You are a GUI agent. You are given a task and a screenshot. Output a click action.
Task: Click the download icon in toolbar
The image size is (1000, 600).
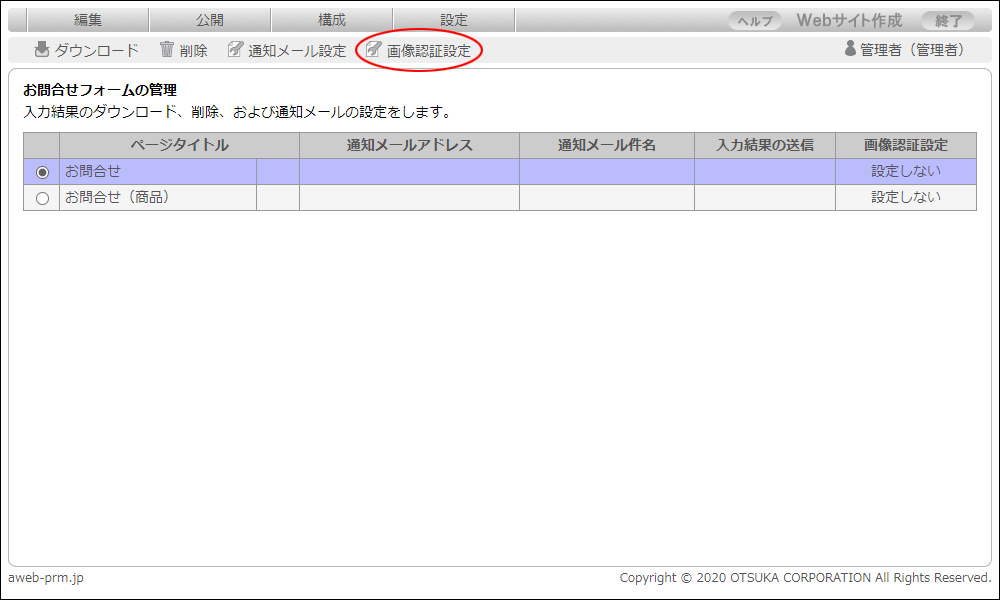(x=42, y=50)
